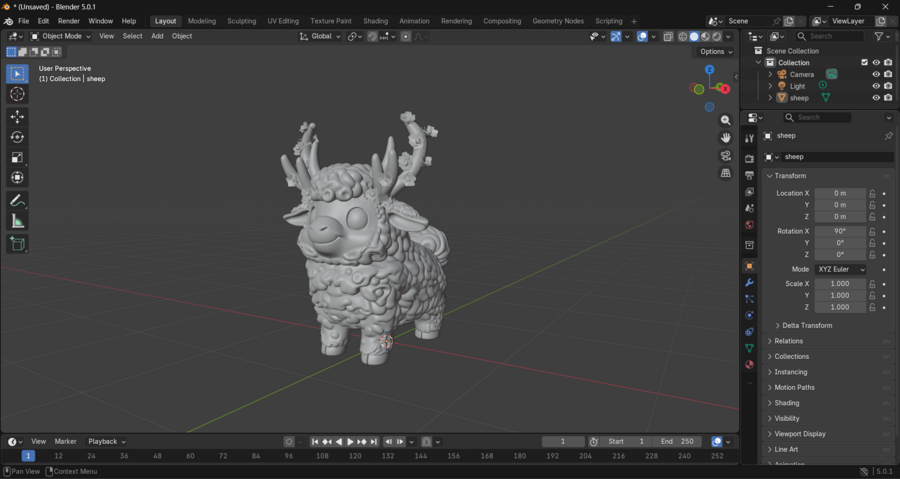Switch to the Sculpting workspace tab
900x479 pixels.
[241, 21]
